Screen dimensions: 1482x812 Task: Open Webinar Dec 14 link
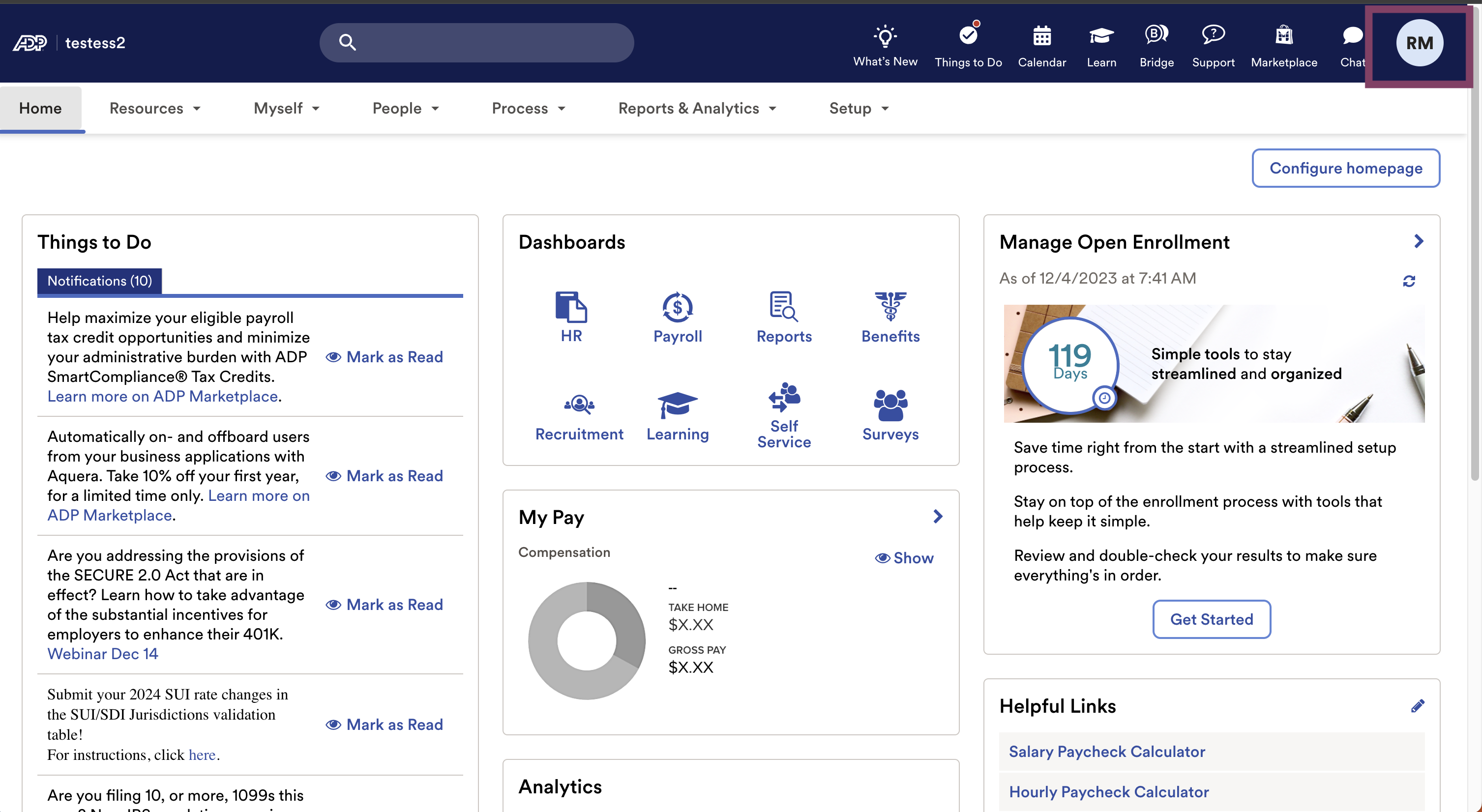[x=102, y=653]
